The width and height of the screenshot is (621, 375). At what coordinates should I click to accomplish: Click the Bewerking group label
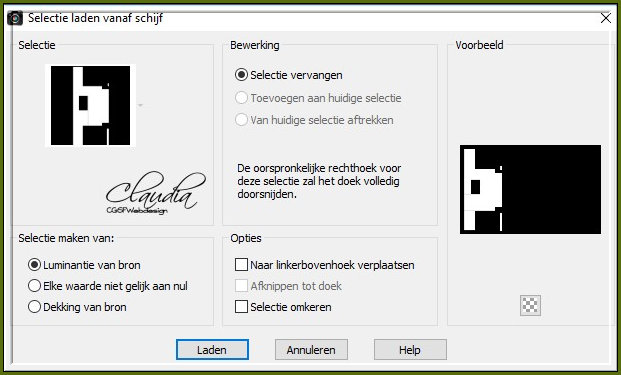255,45
